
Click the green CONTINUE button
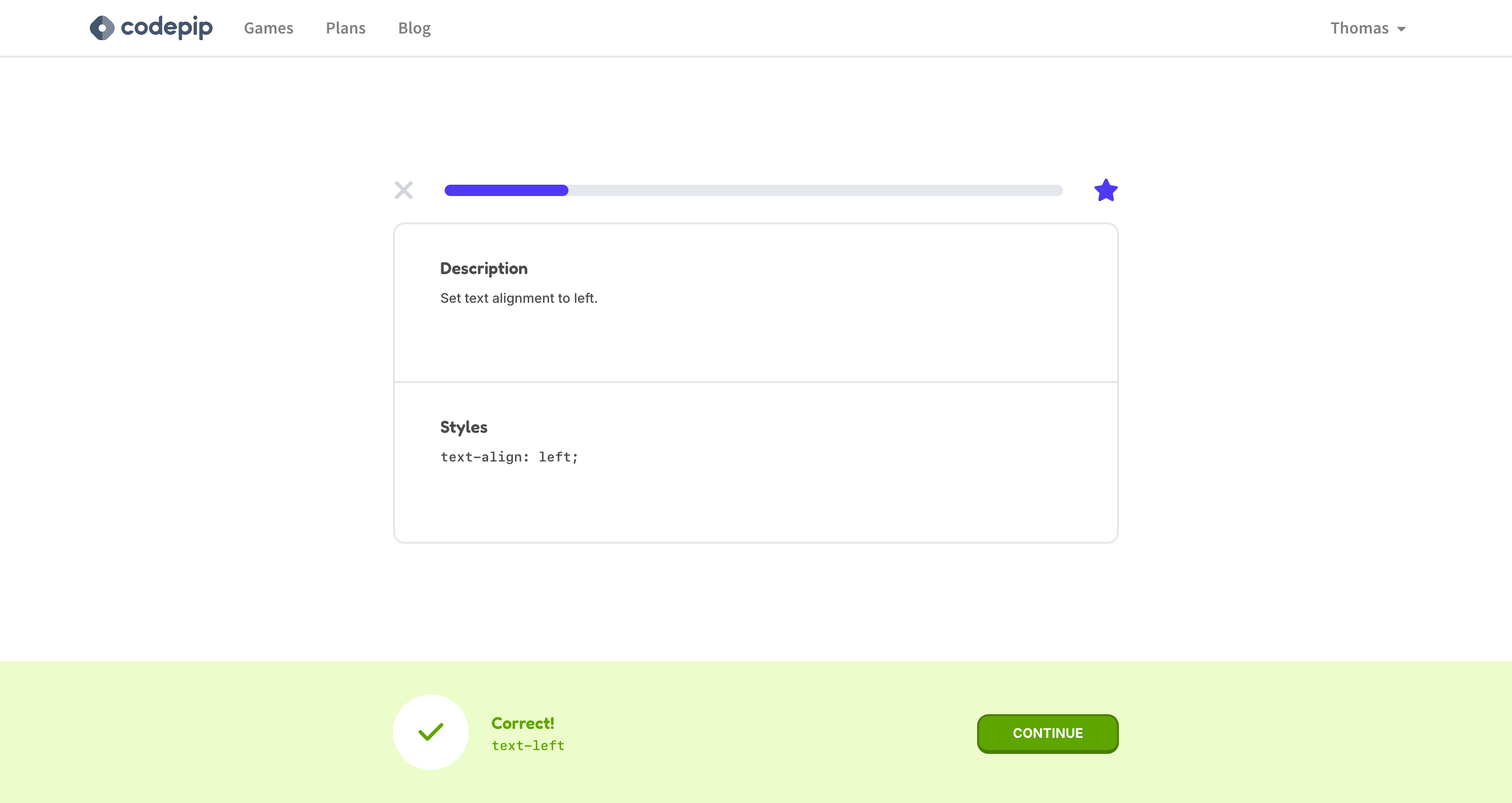[1048, 733]
